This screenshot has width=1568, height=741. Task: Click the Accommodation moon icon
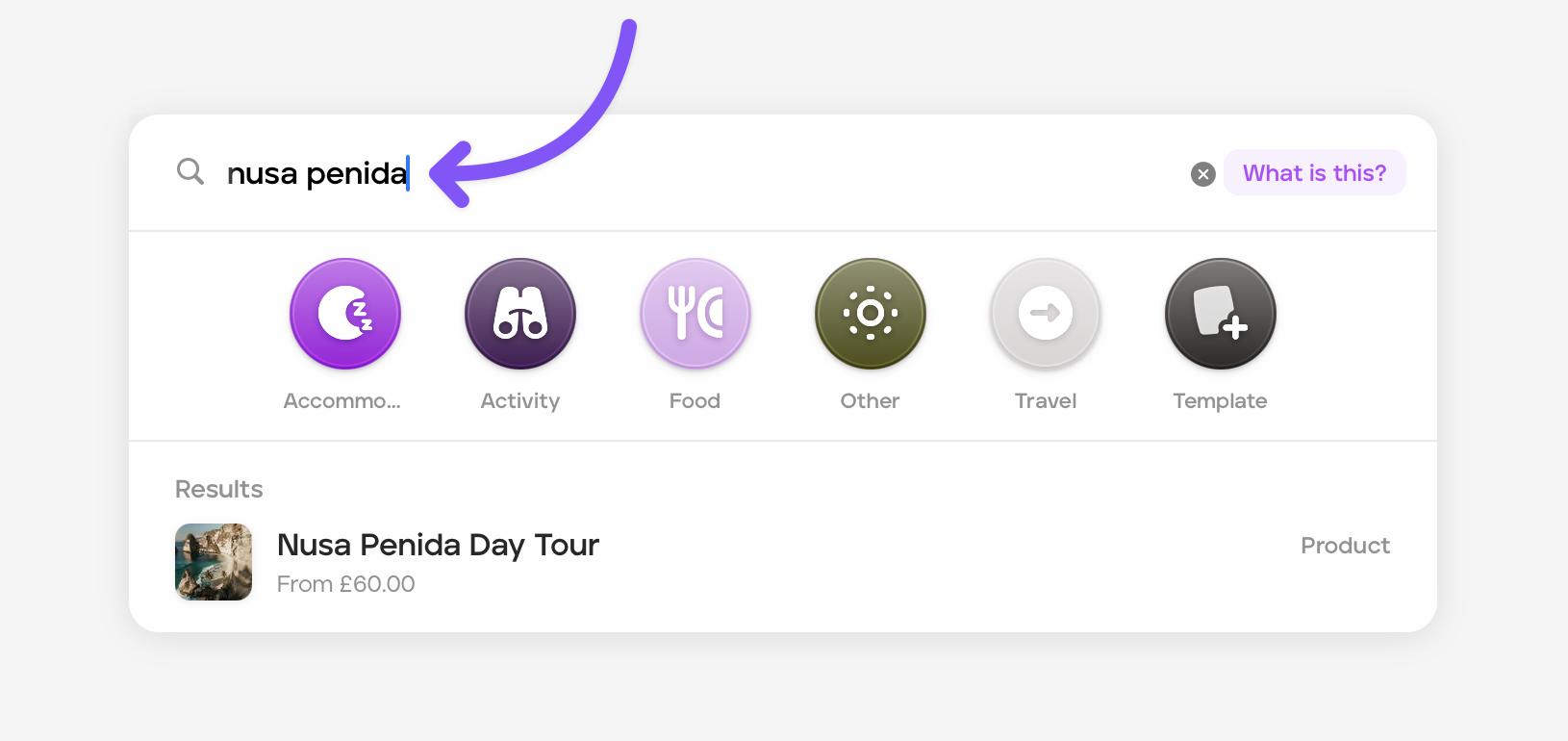344,314
